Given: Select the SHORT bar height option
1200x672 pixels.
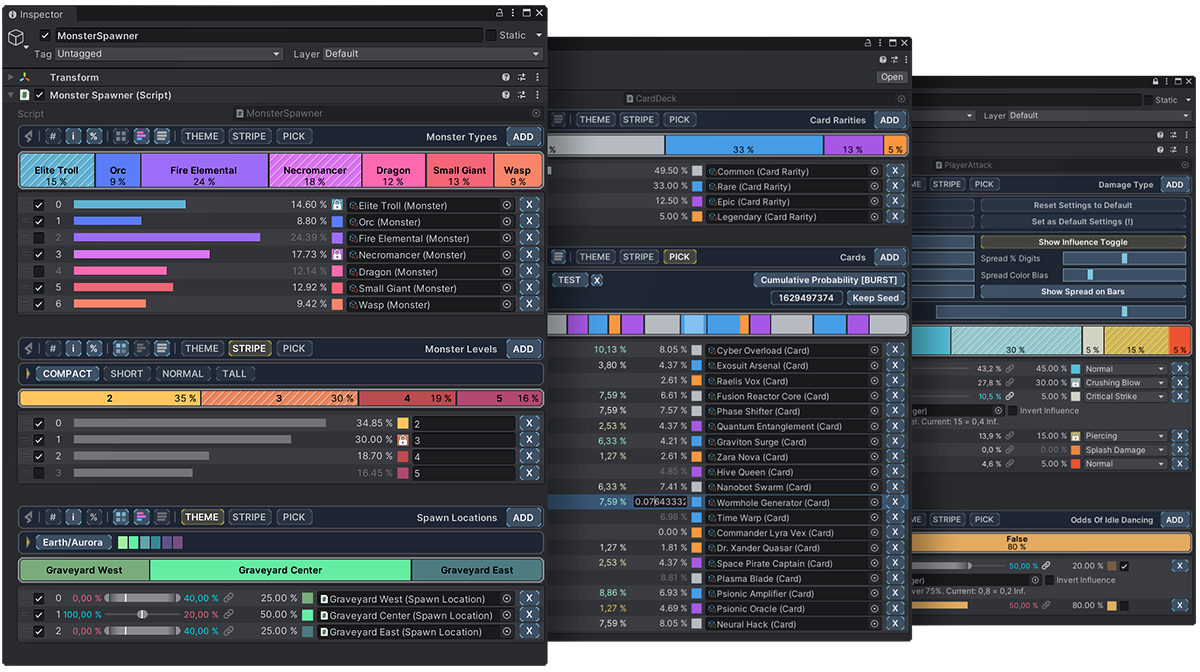Looking at the screenshot, I should 126,374.
